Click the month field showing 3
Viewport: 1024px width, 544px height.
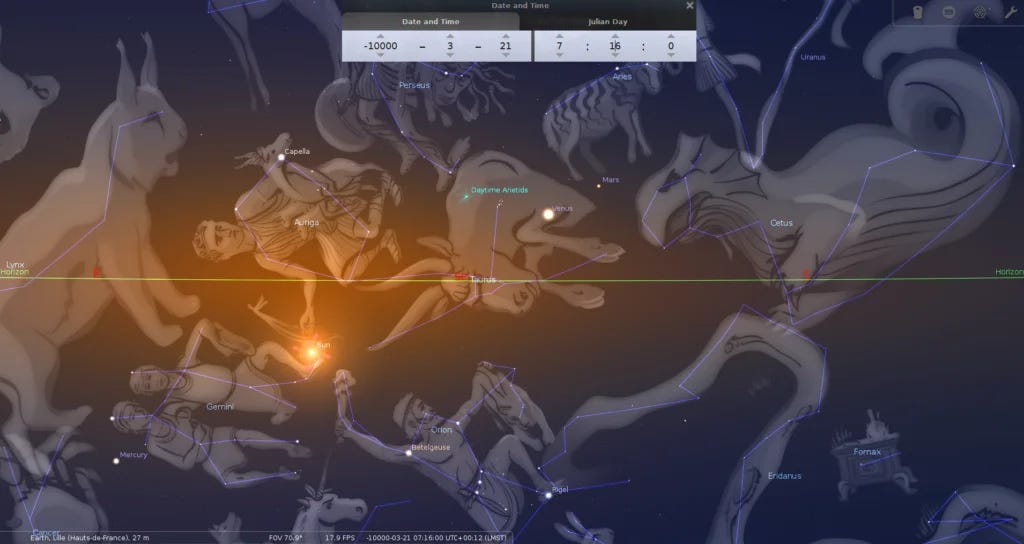click(450, 46)
